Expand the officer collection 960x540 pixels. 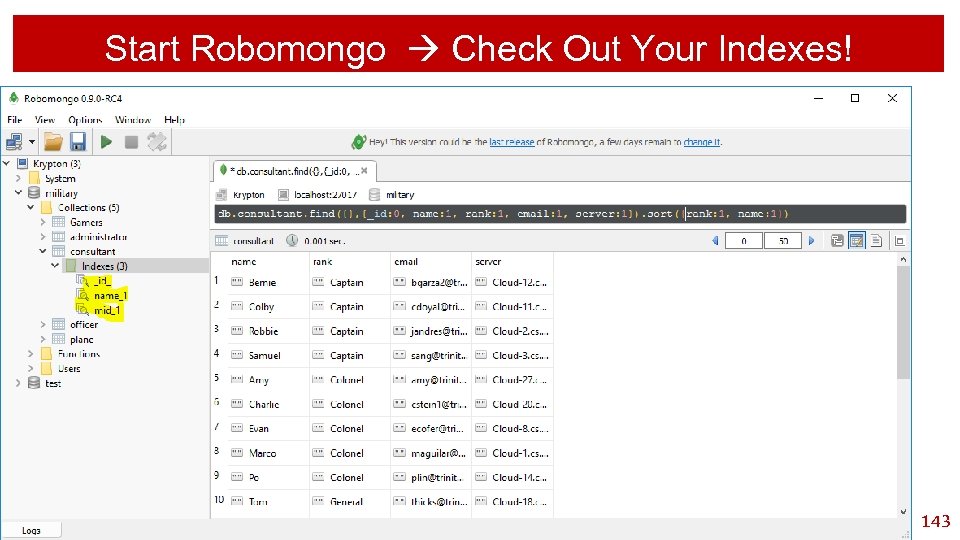pos(43,324)
